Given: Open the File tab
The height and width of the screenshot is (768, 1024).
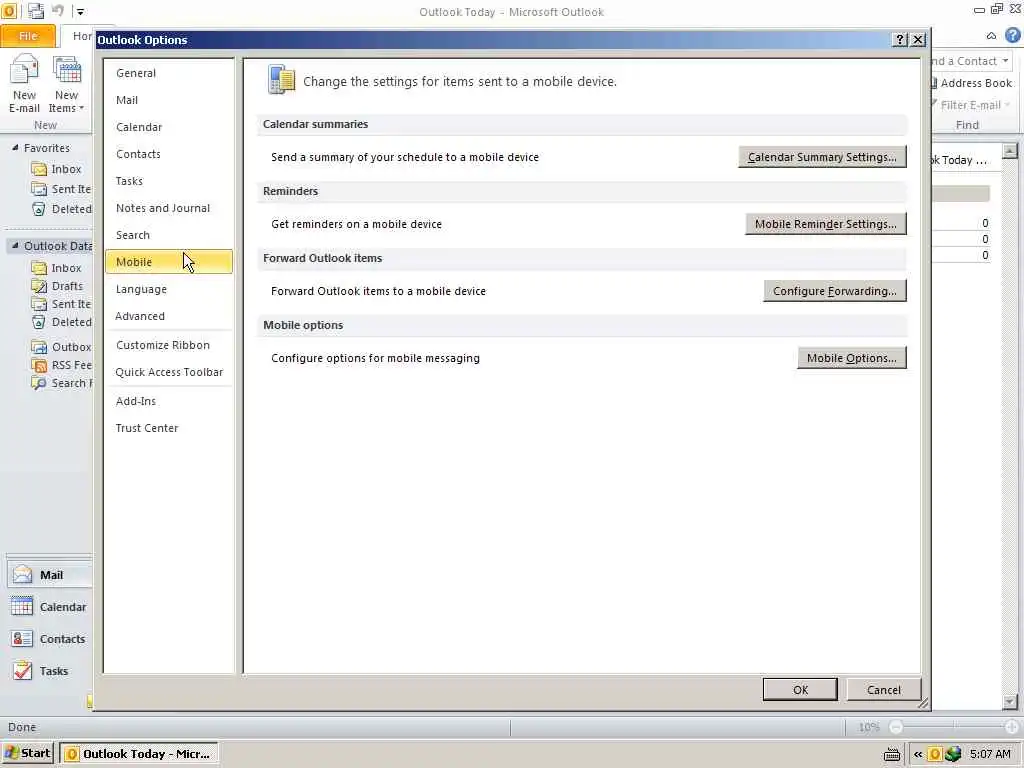Looking at the screenshot, I should [x=28, y=36].
